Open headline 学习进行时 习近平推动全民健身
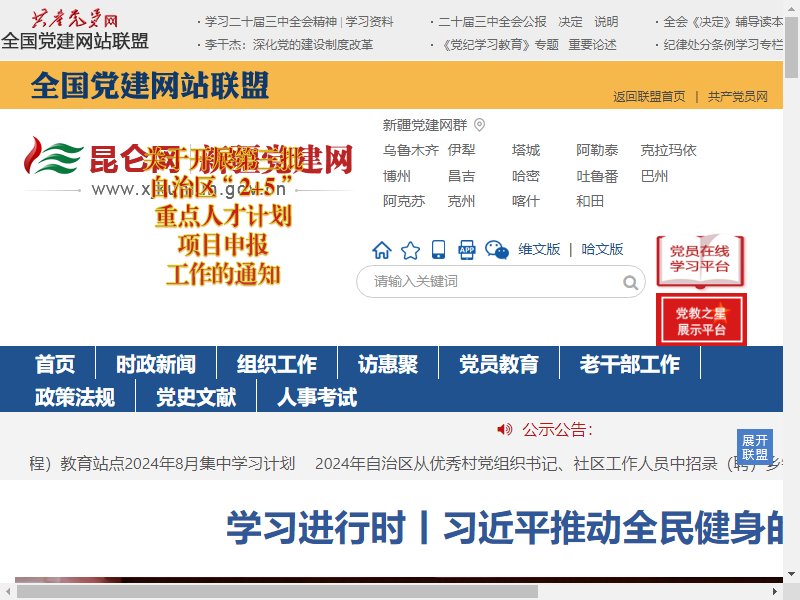The image size is (800, 600). click(x=504, y=527)
